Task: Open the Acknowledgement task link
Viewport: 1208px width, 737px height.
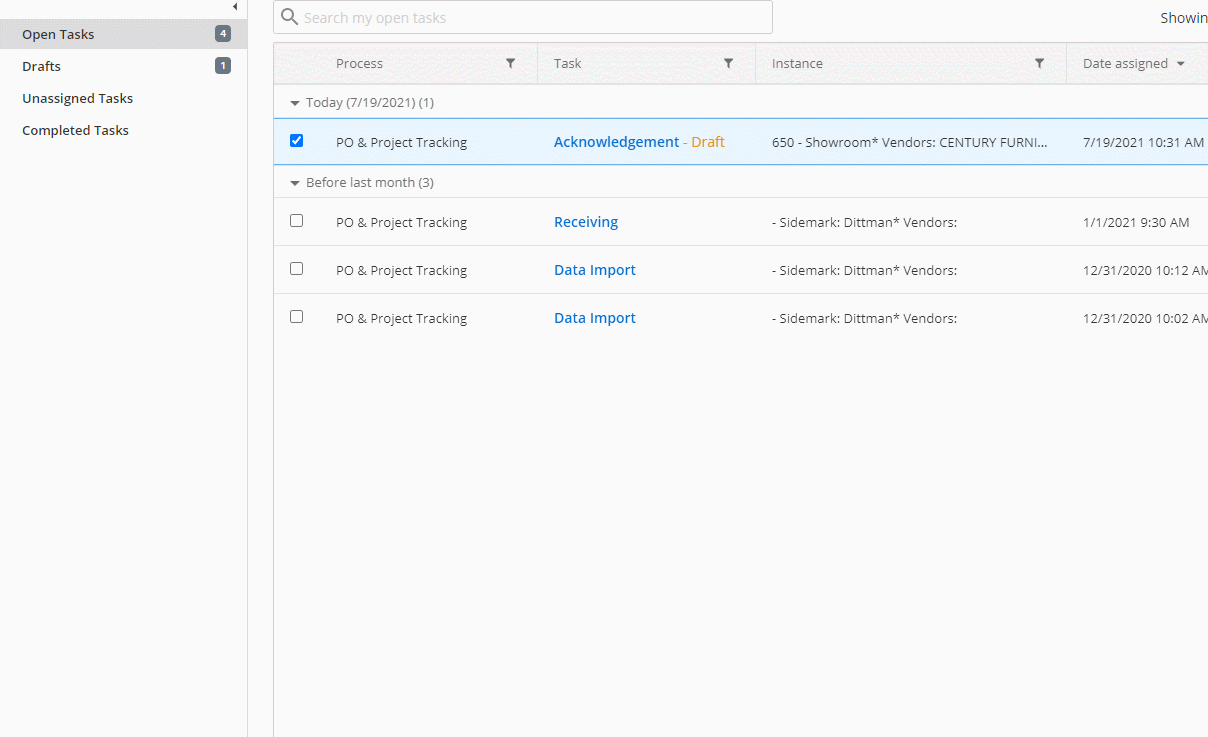Action: click(616, 142)
